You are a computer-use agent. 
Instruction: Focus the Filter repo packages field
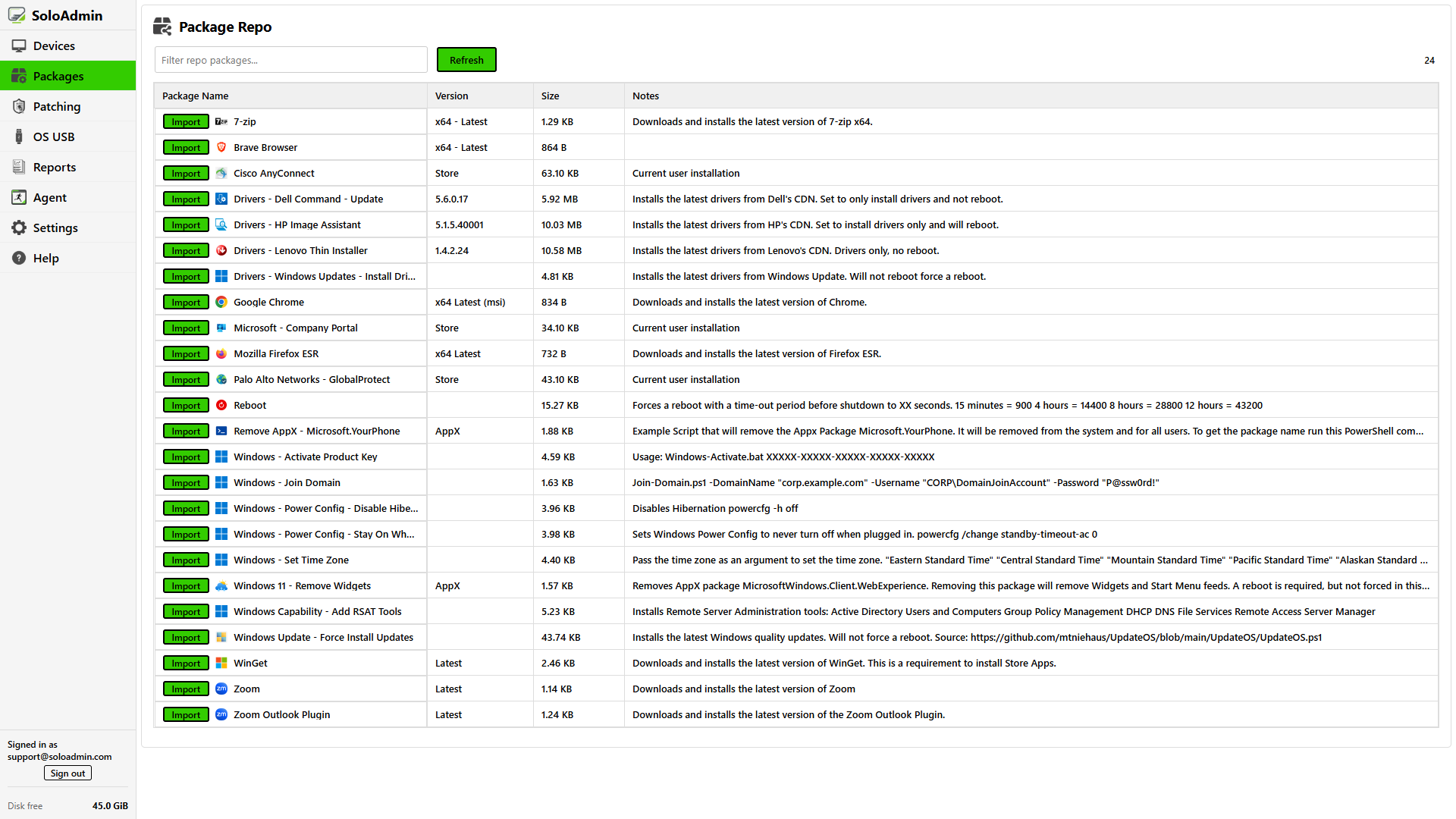pyautogui.click(x=291, y=60)
